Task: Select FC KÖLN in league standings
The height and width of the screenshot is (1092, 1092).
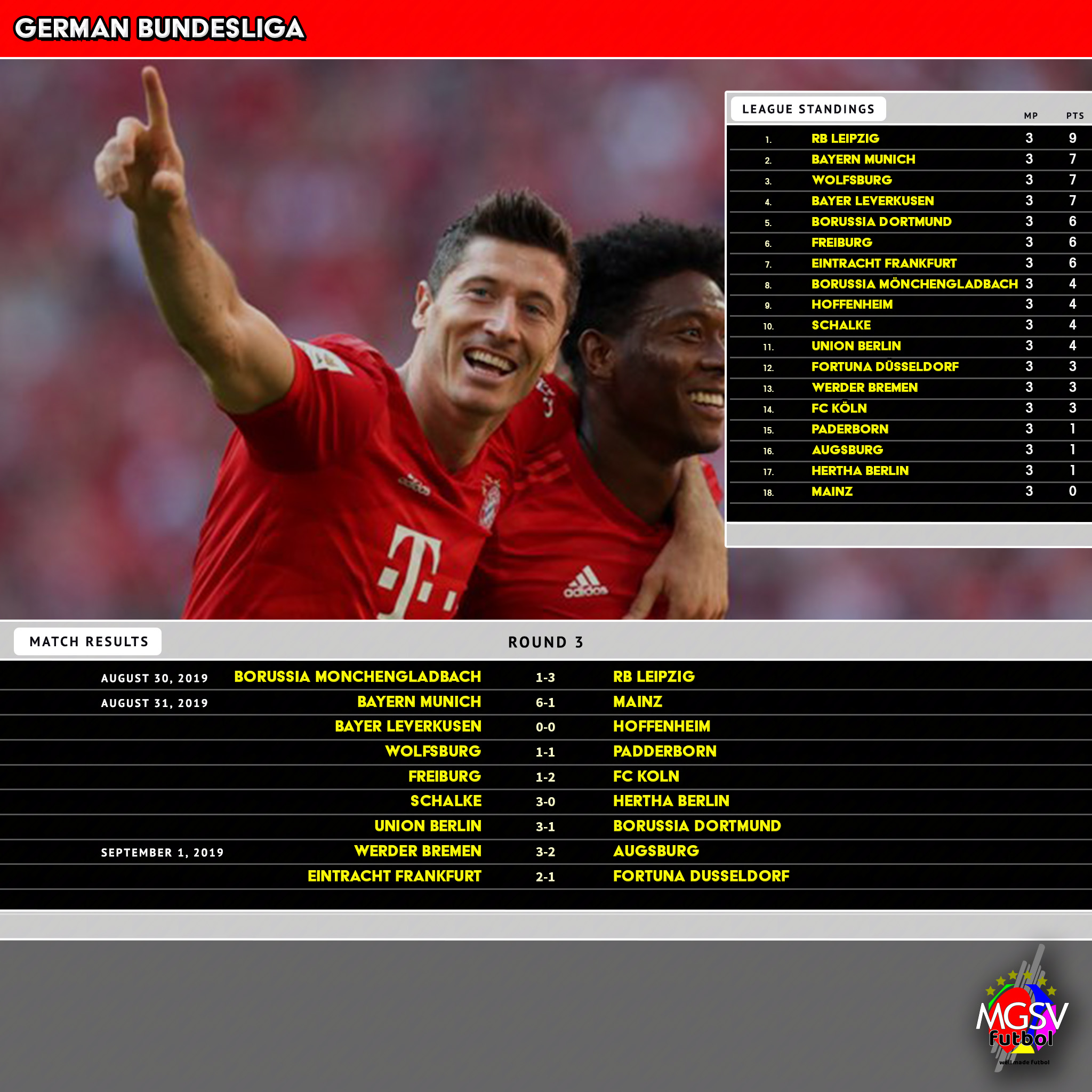Action: click(x=839, y=408)
